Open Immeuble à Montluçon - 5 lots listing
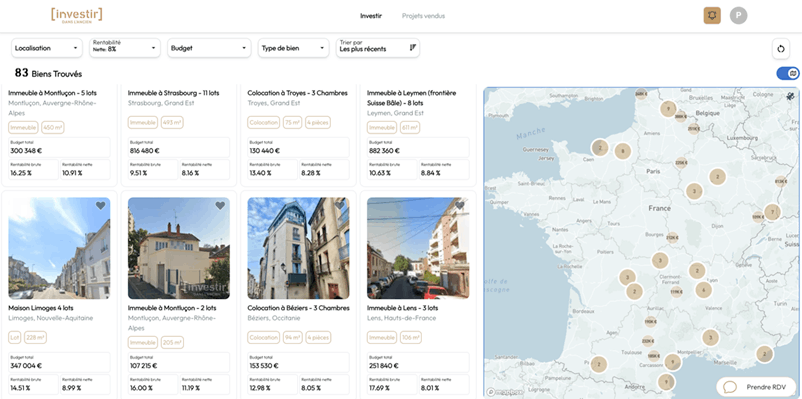This screenshot has width=802, height=399. pos(52,93)
